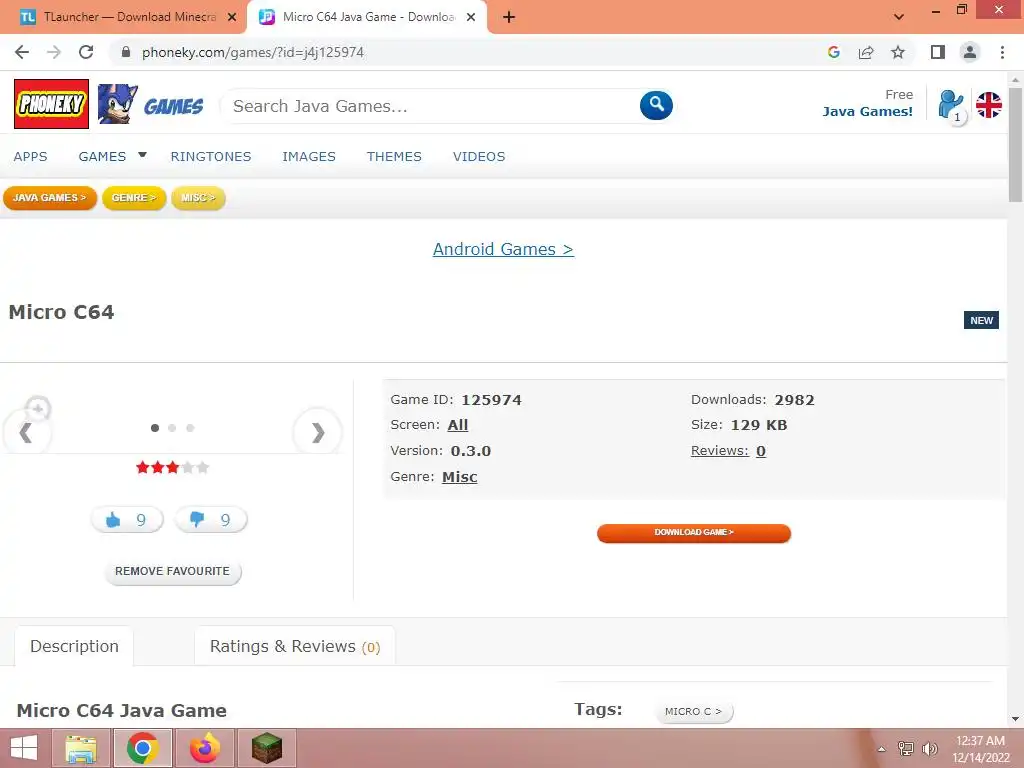Click the JAVA GAMES breadcrumb
The image size is (1024, 768).
50,198
